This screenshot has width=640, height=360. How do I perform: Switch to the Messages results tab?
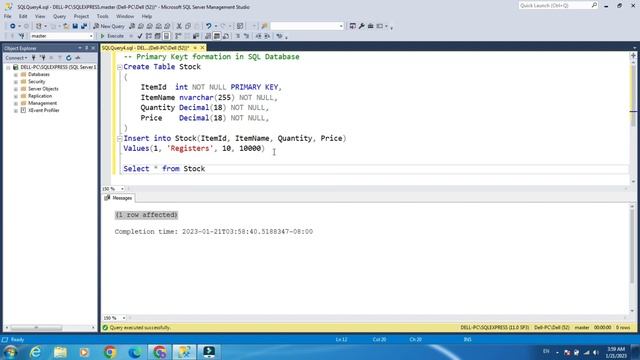[118, 198]
